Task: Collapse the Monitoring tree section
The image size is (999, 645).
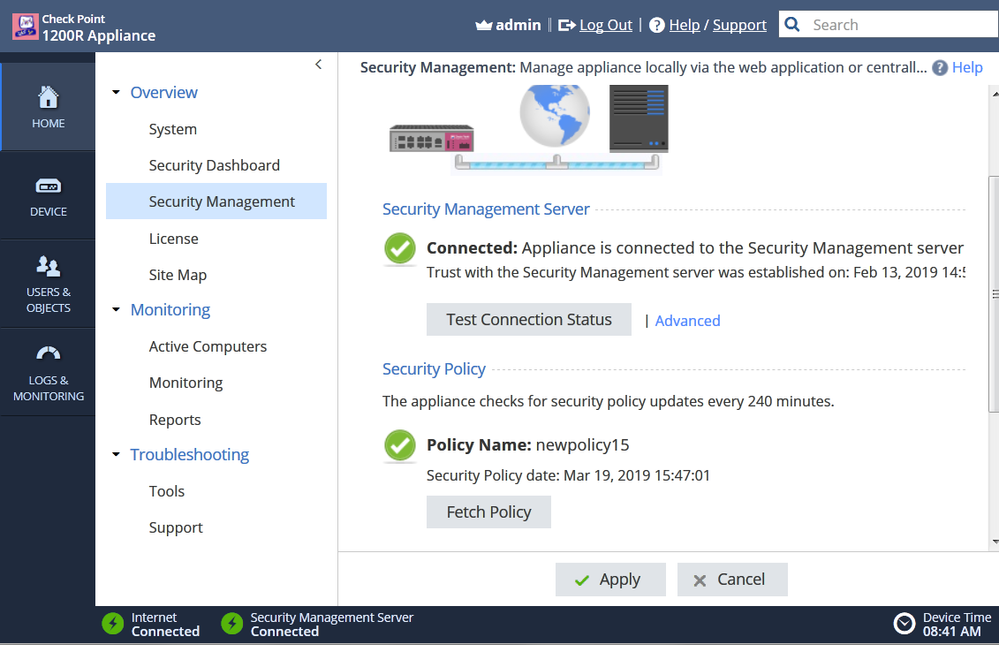Action: tap(116, 310)
